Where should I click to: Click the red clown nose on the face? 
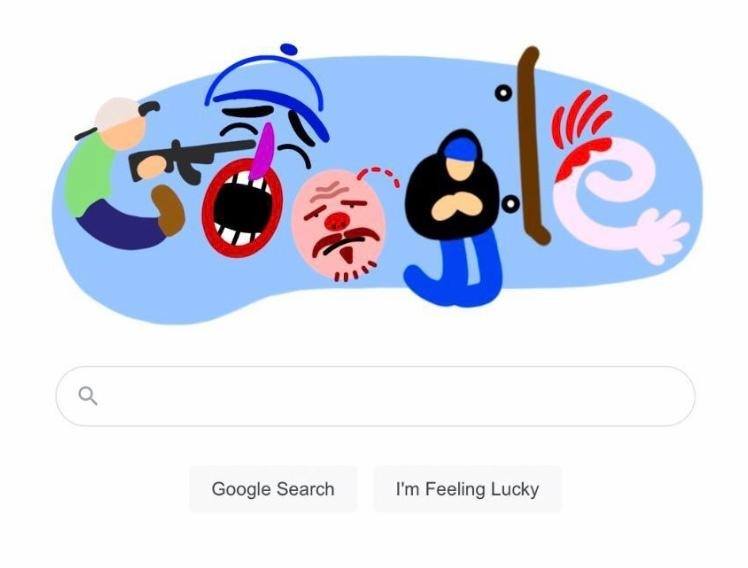[x=337, y=221]
